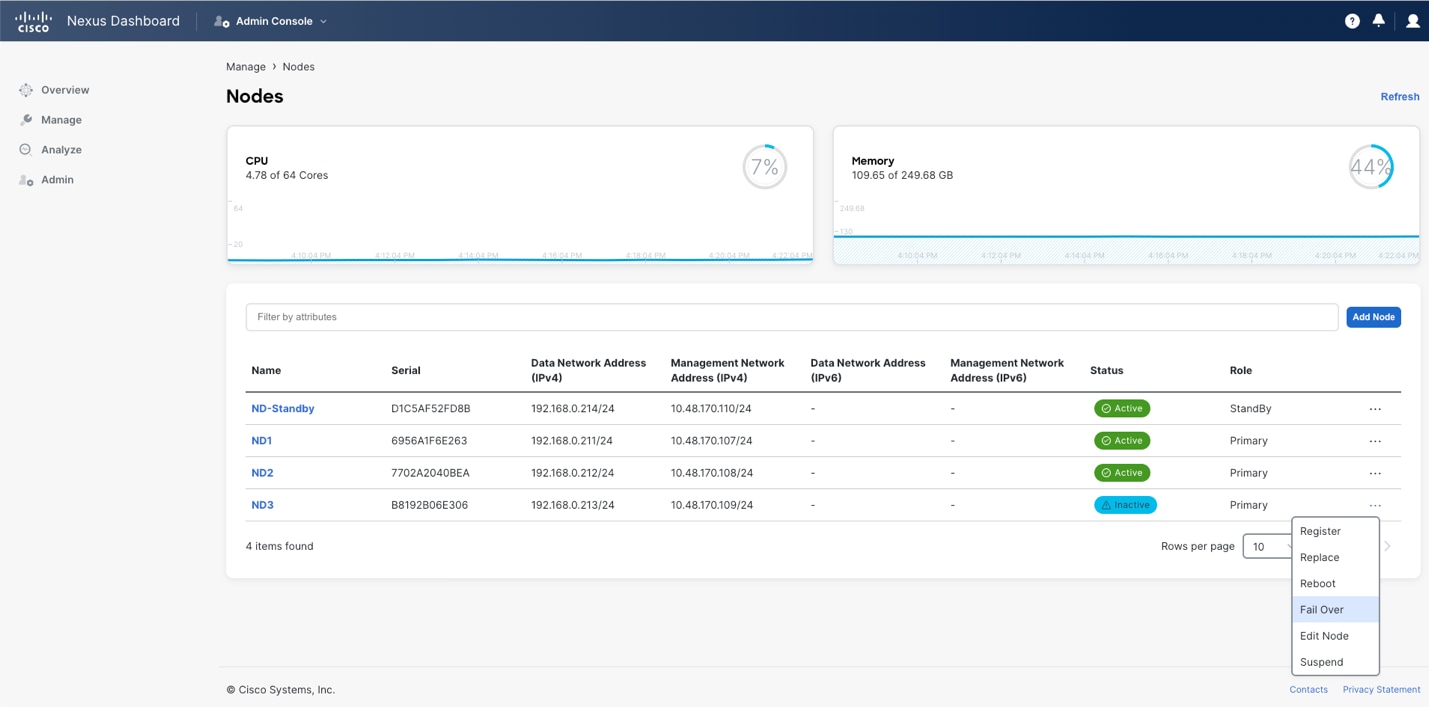Select Reboot from the context menu
The width and height of the screenshot is (1429, 707).
coord(1335,583)
